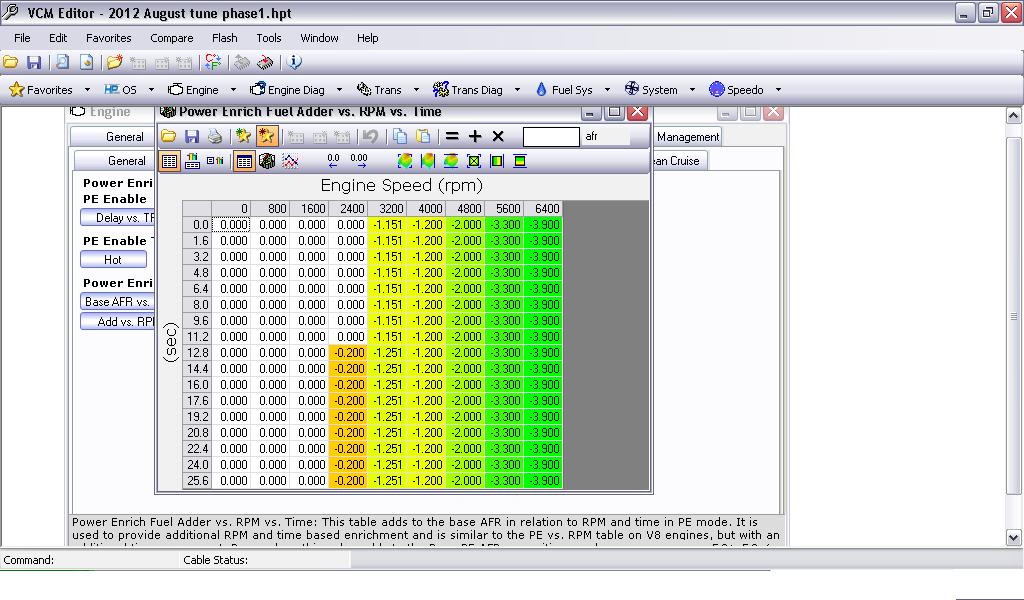The width and height of the screenshot is (1024, 600).
Task: Open the Tools menu
Action: click(x=268, y=38)
